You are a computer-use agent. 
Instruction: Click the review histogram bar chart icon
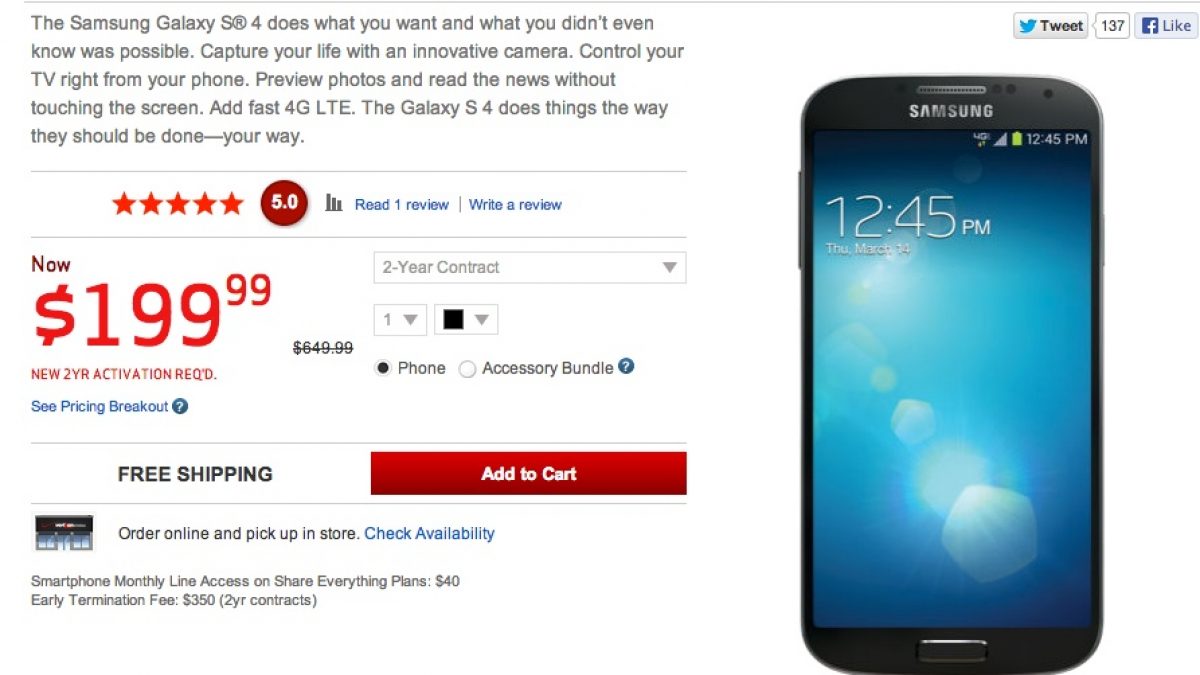[334, 203]
